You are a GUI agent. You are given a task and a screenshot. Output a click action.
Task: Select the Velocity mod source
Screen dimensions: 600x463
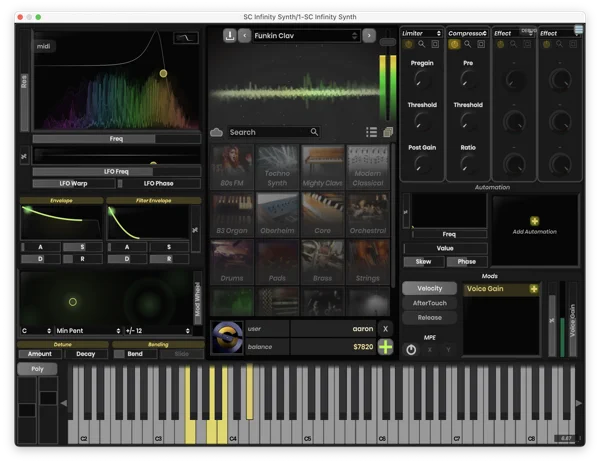point(429,289)
